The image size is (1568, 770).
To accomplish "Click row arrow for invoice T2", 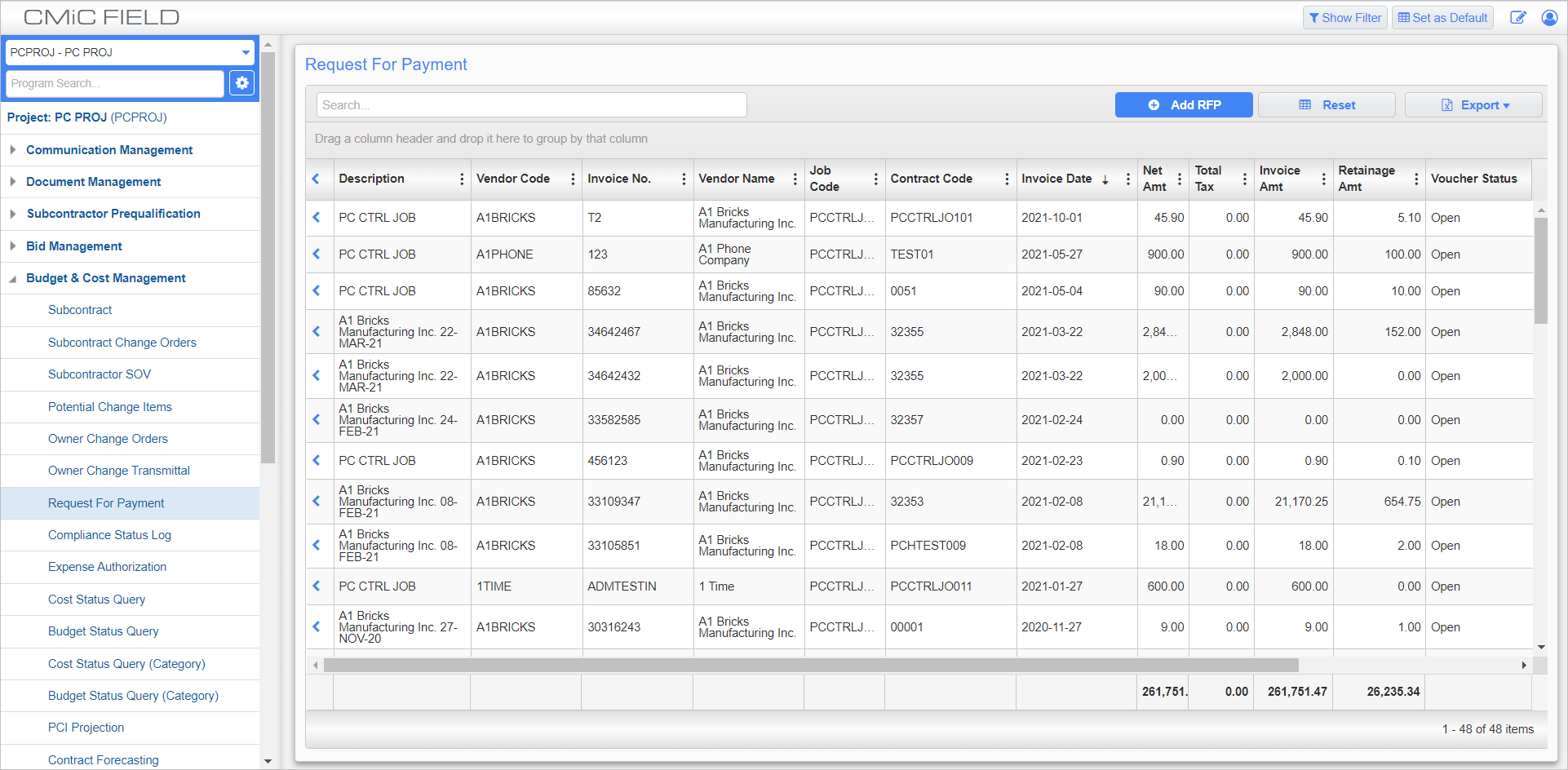I will 317,217.
